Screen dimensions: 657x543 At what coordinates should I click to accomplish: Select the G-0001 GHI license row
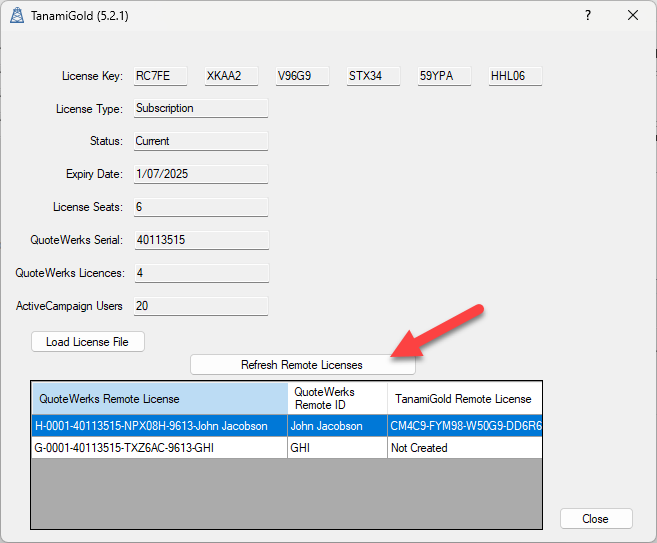point(158,448)
